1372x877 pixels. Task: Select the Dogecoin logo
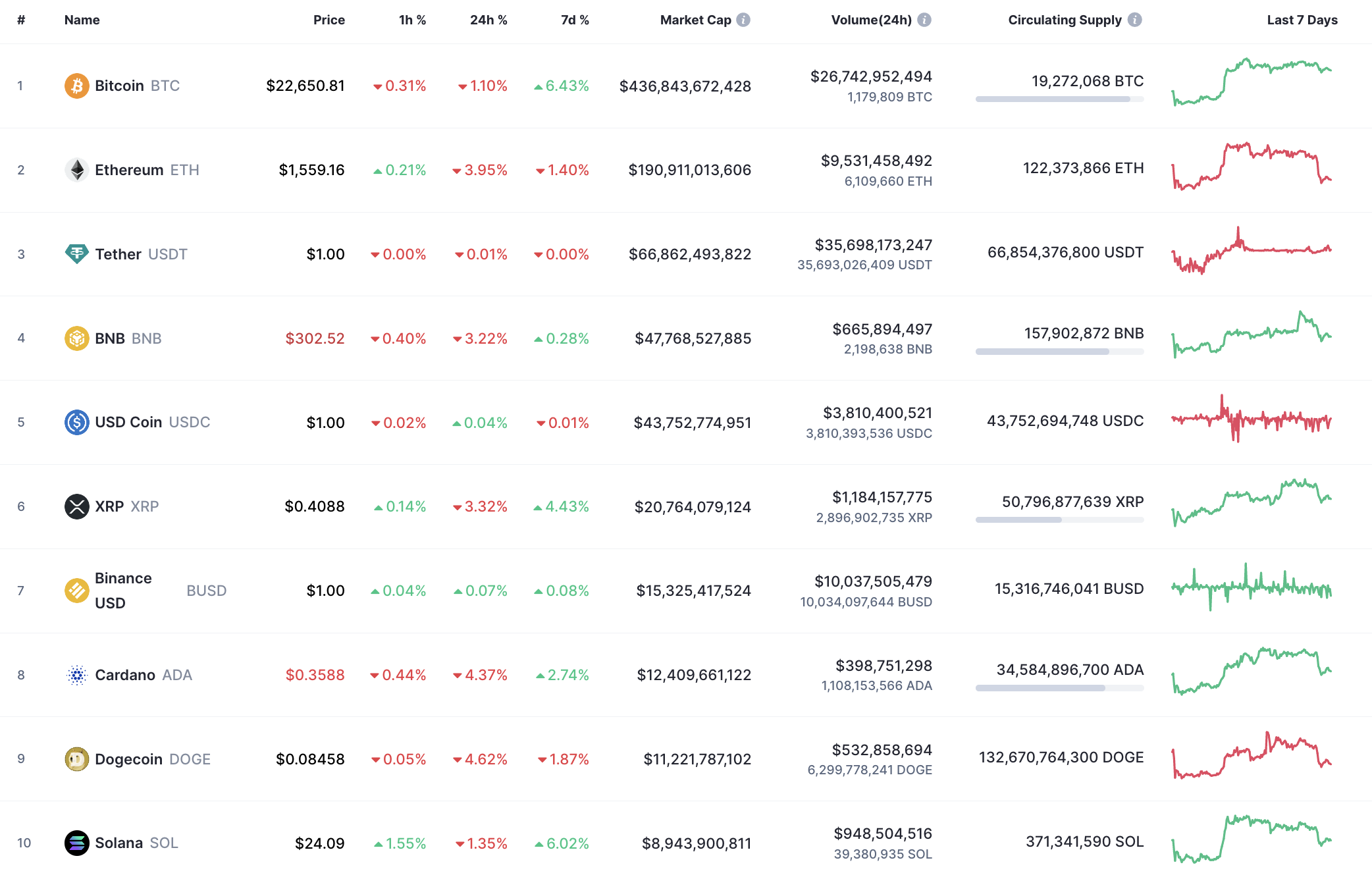76,758
